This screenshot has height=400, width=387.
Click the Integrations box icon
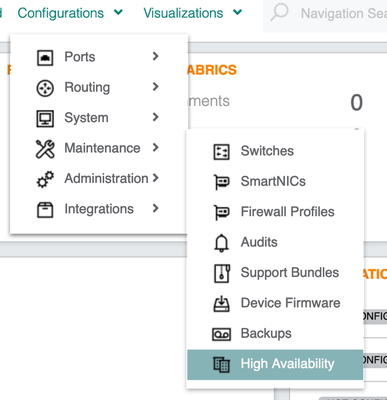45,210
